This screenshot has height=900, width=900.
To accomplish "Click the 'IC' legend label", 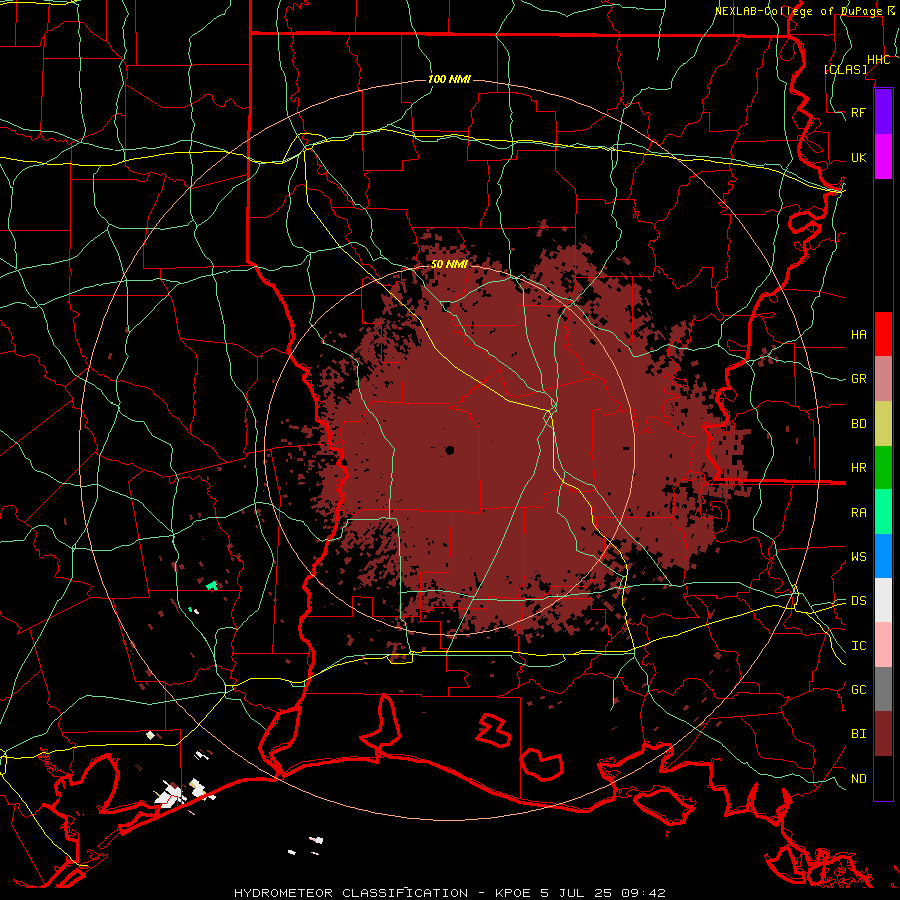I will 858,646.
